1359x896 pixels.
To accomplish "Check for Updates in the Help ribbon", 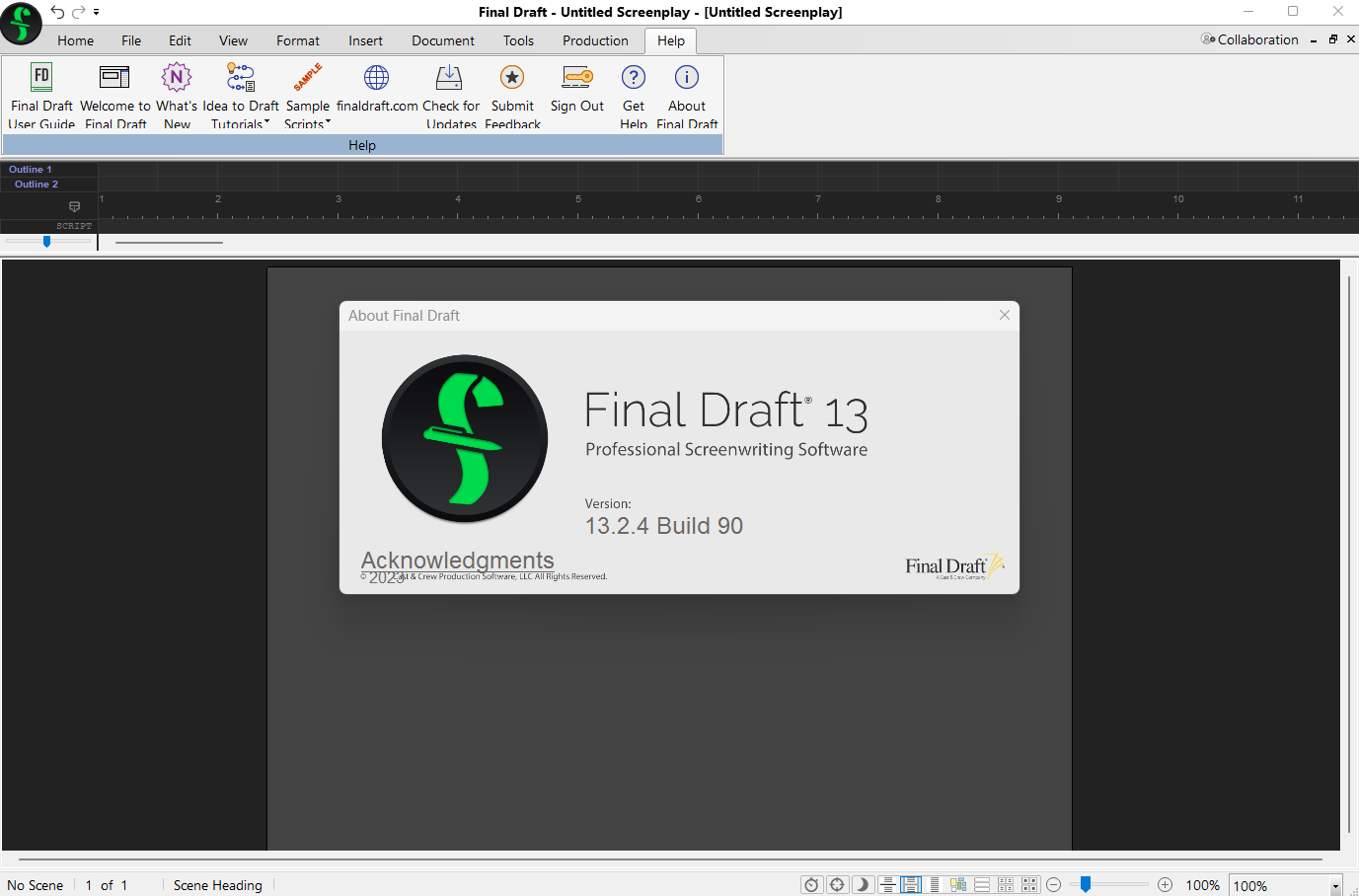I will (x=450, y=96).
